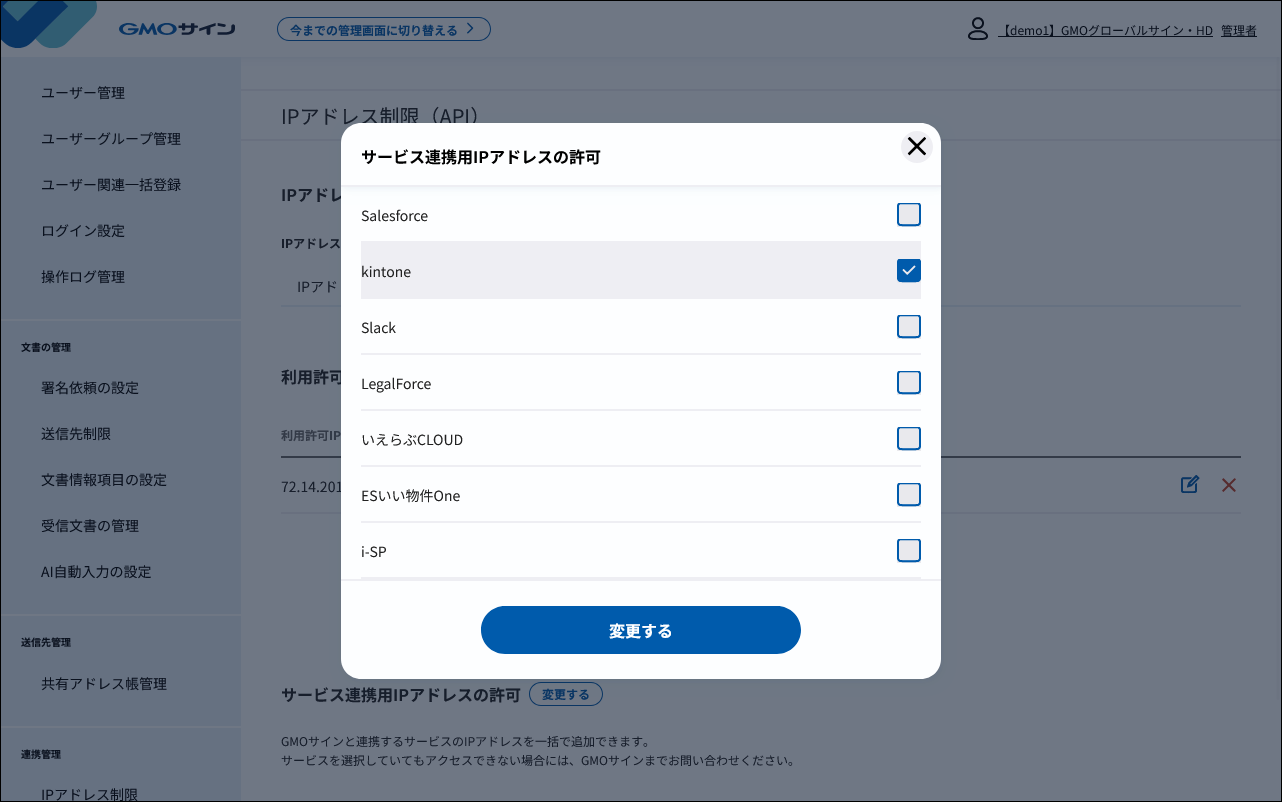
Task: Switch to the previous admin screen
Action: click(383, 29)
